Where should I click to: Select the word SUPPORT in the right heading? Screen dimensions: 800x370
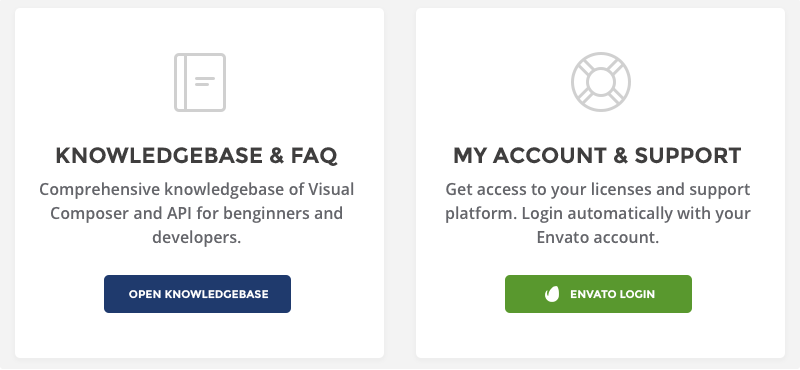pyautogui.click(x=688, y=156)
